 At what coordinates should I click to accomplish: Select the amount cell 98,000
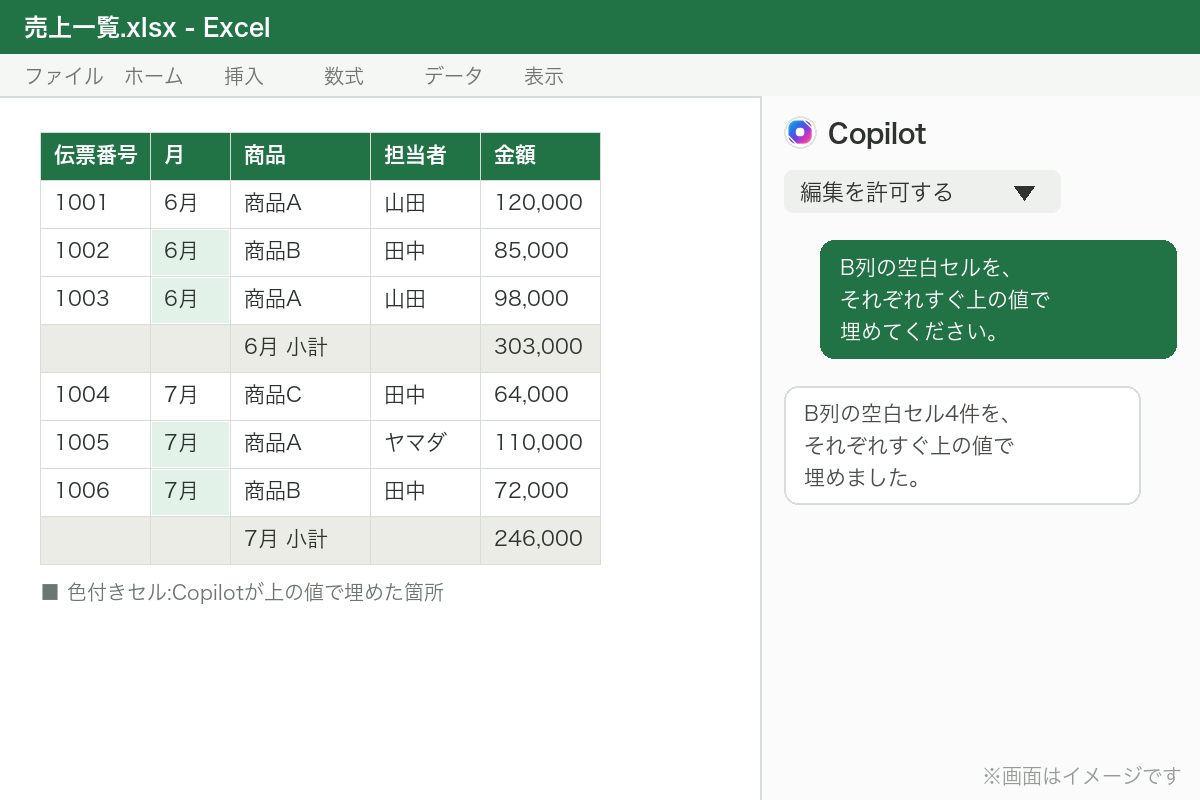(541, 300)
